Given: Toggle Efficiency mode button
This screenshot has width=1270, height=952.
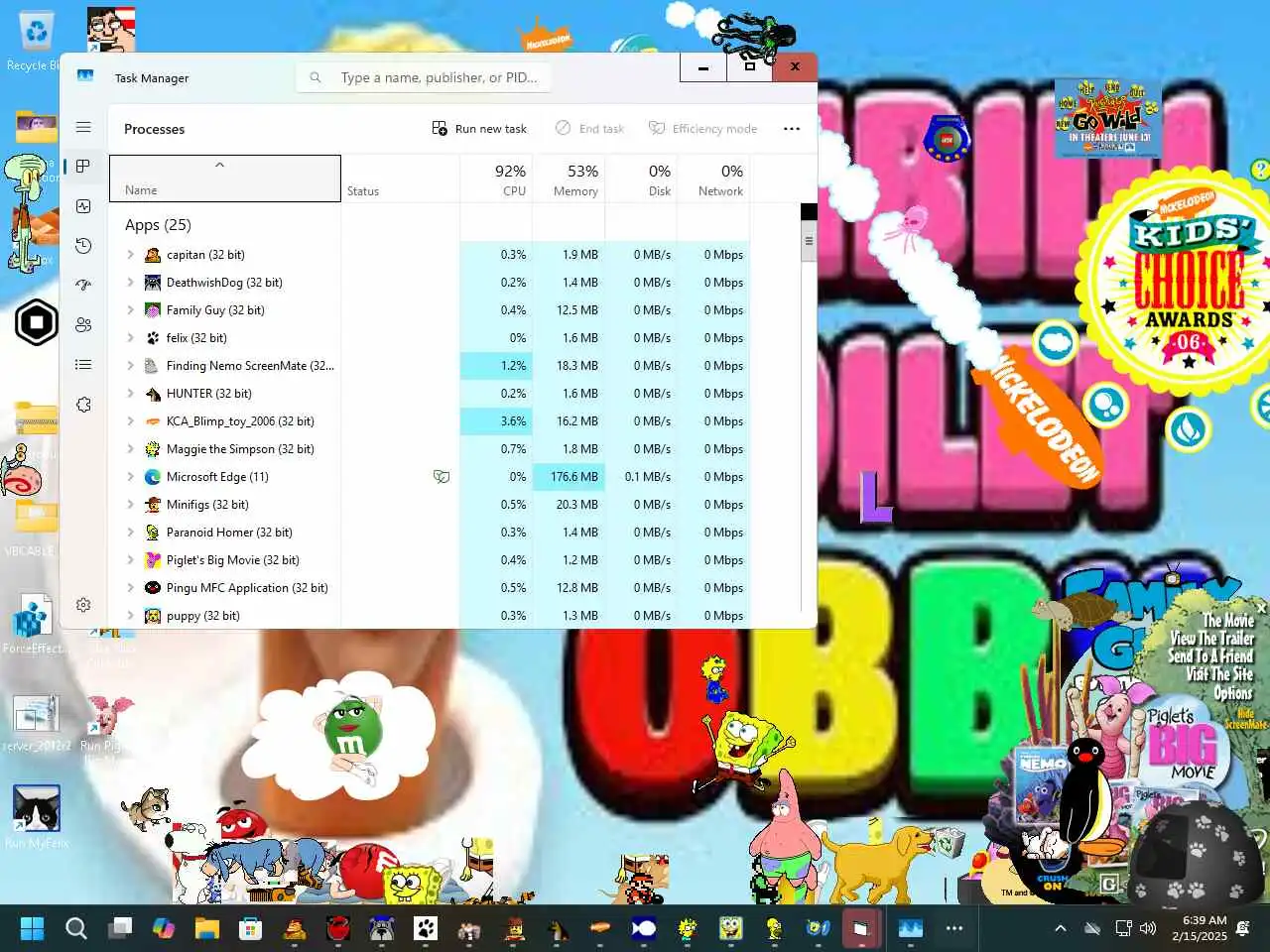Looking at the screenshot, I should pyautogui.click(x=703, y=129).
